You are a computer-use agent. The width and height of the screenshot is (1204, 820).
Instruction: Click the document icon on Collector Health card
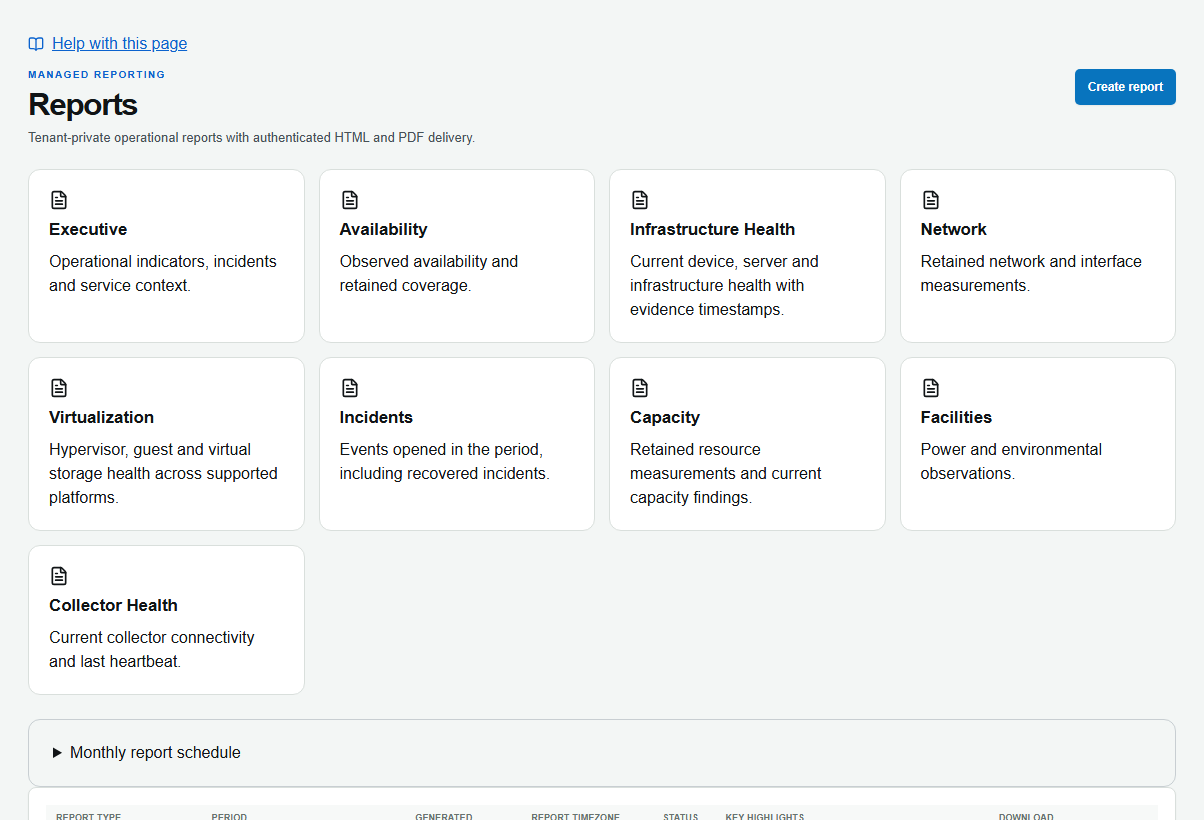(x=59, y=576)
